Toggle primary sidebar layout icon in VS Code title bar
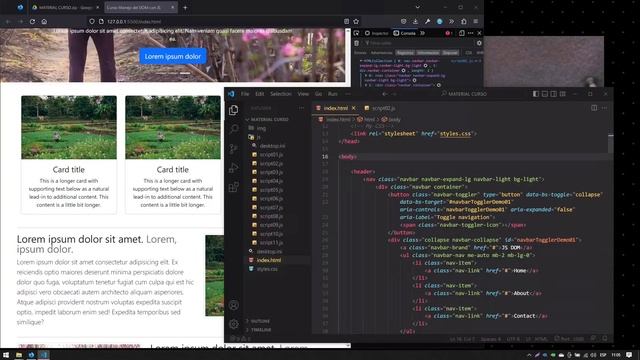640x360 pixels. [x=536, y=94]
